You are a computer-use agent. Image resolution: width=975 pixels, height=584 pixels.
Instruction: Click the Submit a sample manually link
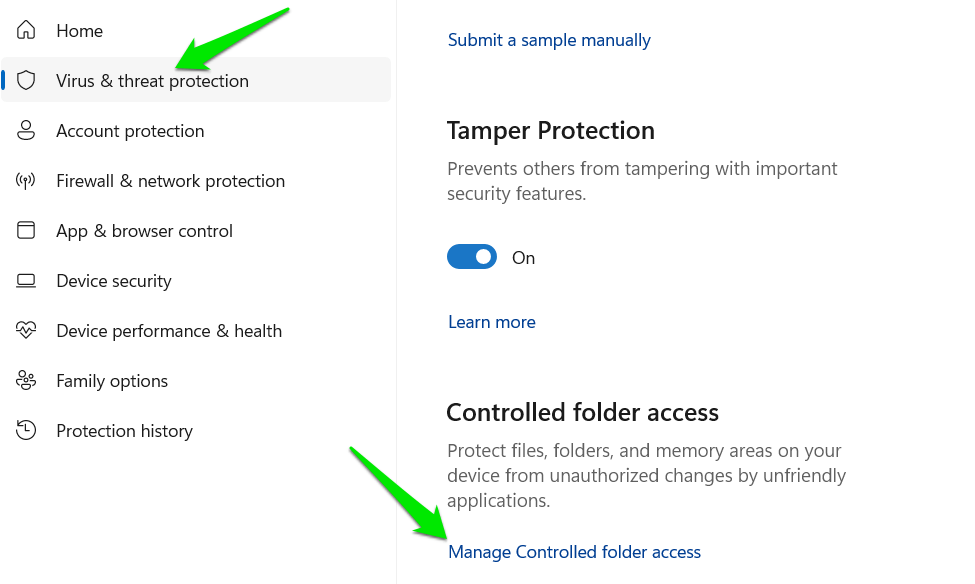pyautogui.click(x=549, y=39)
